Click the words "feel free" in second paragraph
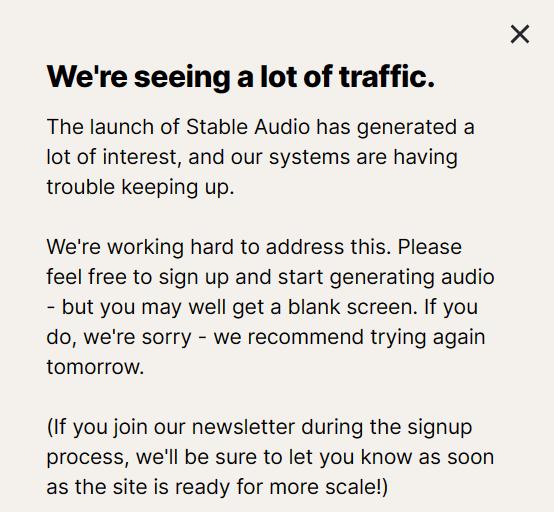The height and width of the screenshot is (512, 554). point(87,277)
